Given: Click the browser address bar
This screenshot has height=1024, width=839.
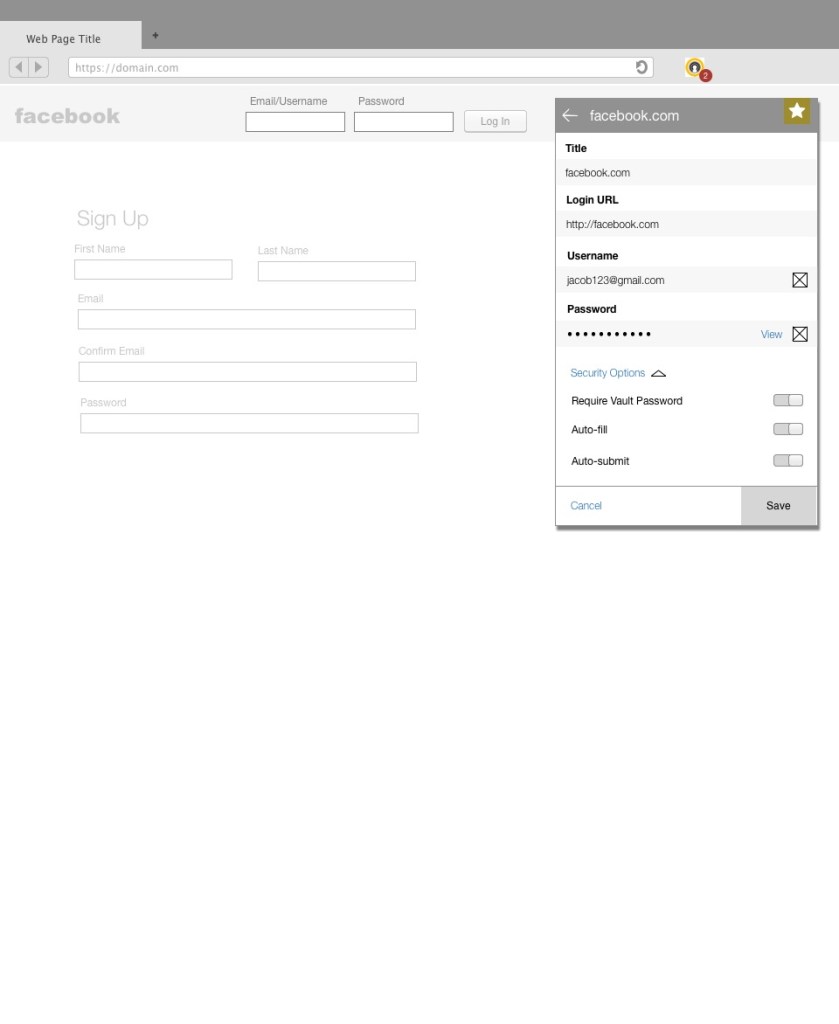Looking at the screenshot, I should [350, 68].
